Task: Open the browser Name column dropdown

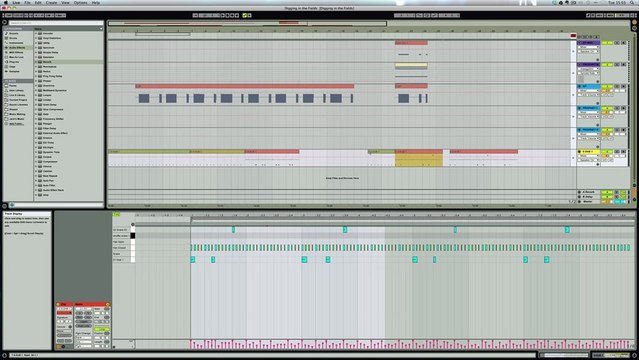Action: click(x=101, y=29)
